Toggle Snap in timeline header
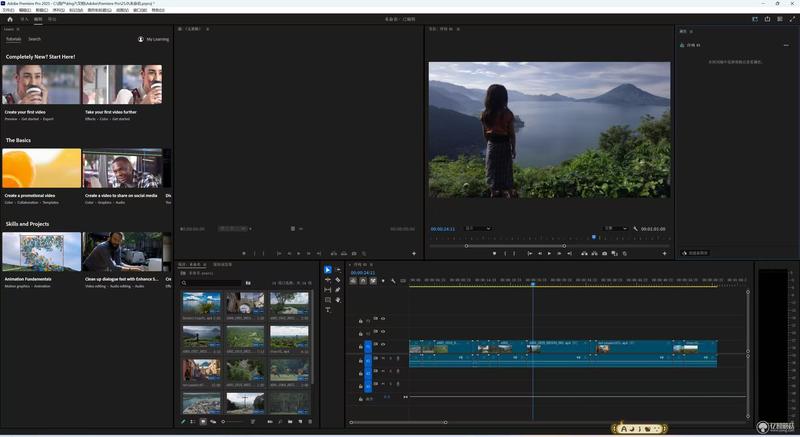Screen dimensions: 800x437 coord(363,281)
